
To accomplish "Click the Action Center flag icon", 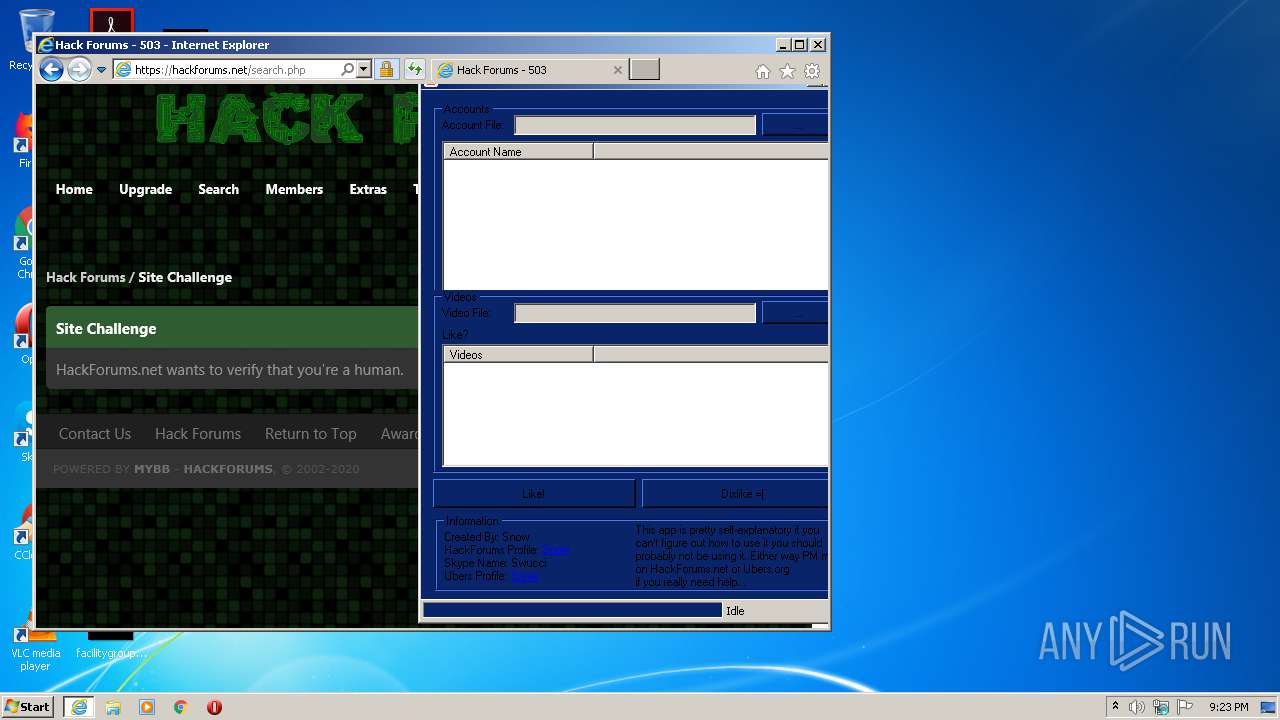I will click(1185, 707).
